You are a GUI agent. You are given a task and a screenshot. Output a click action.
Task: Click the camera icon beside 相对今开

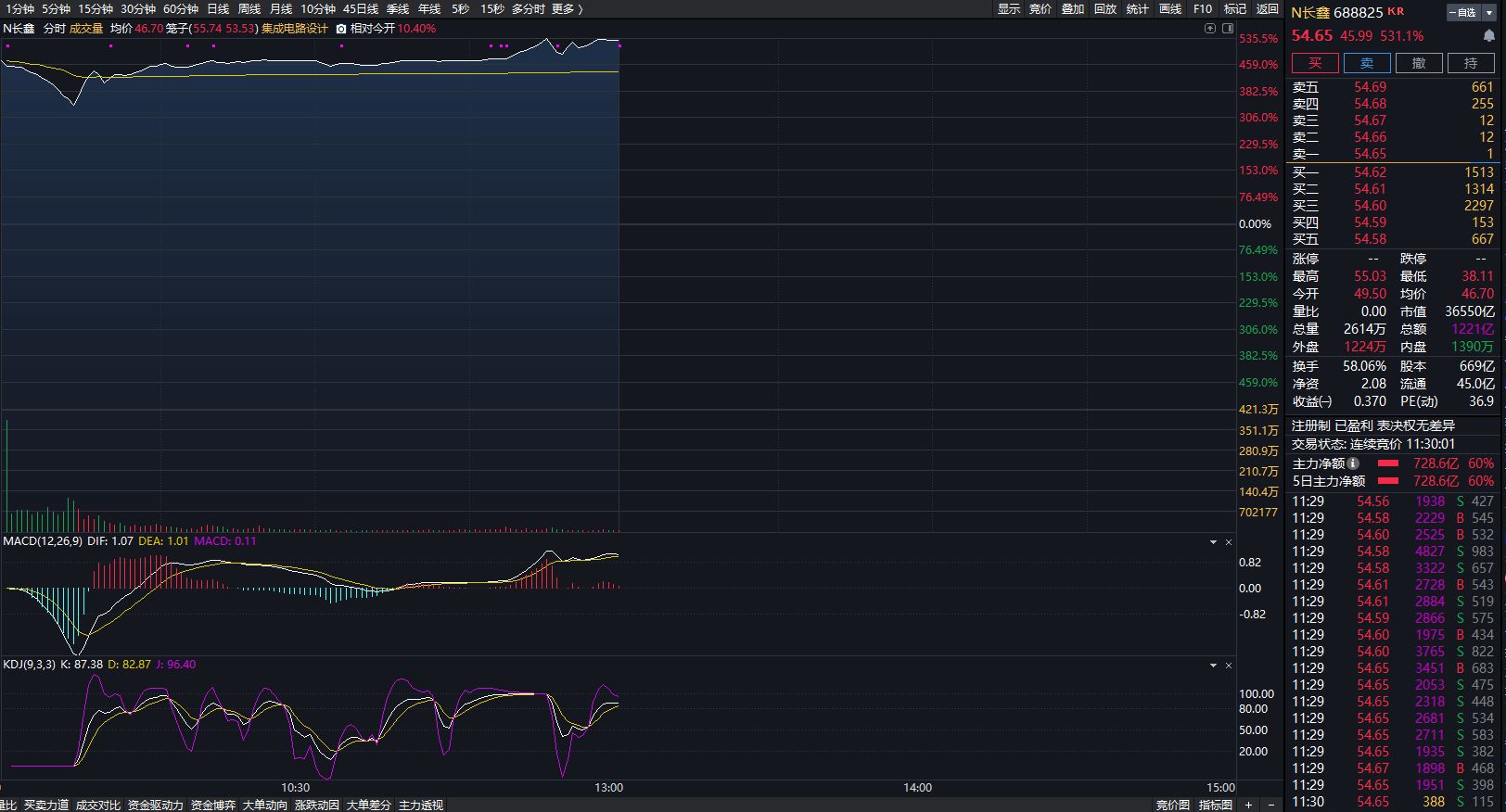(x=341, y=29)
